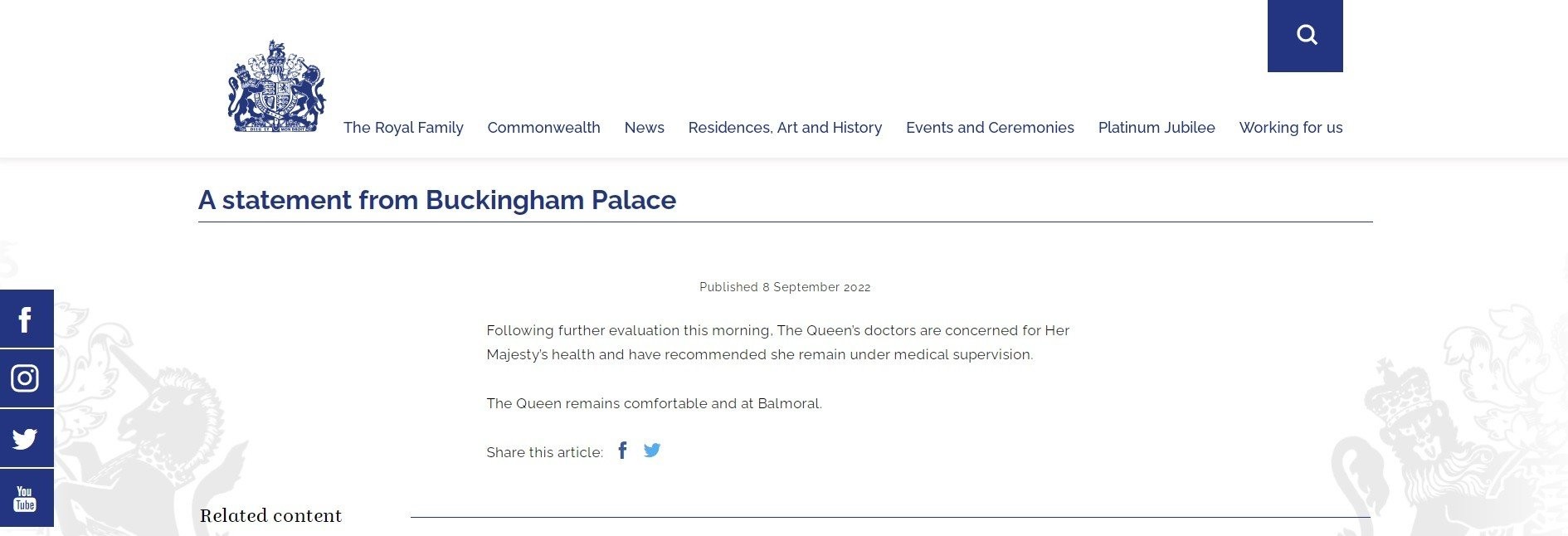The height and width of the screenshot is (536, 1568).
Task: Click the statement headline title
Action: [x=437, y=200]
